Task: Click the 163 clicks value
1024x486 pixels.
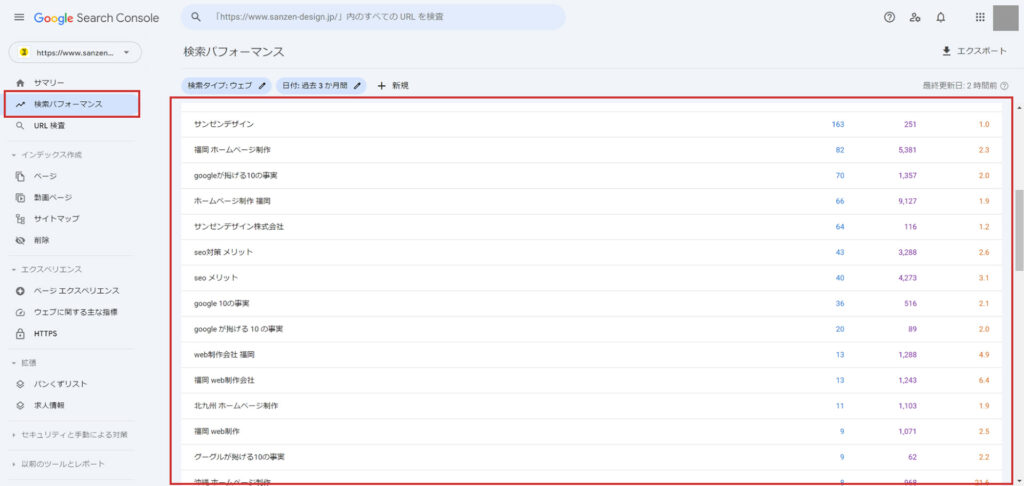Action: 838,124
